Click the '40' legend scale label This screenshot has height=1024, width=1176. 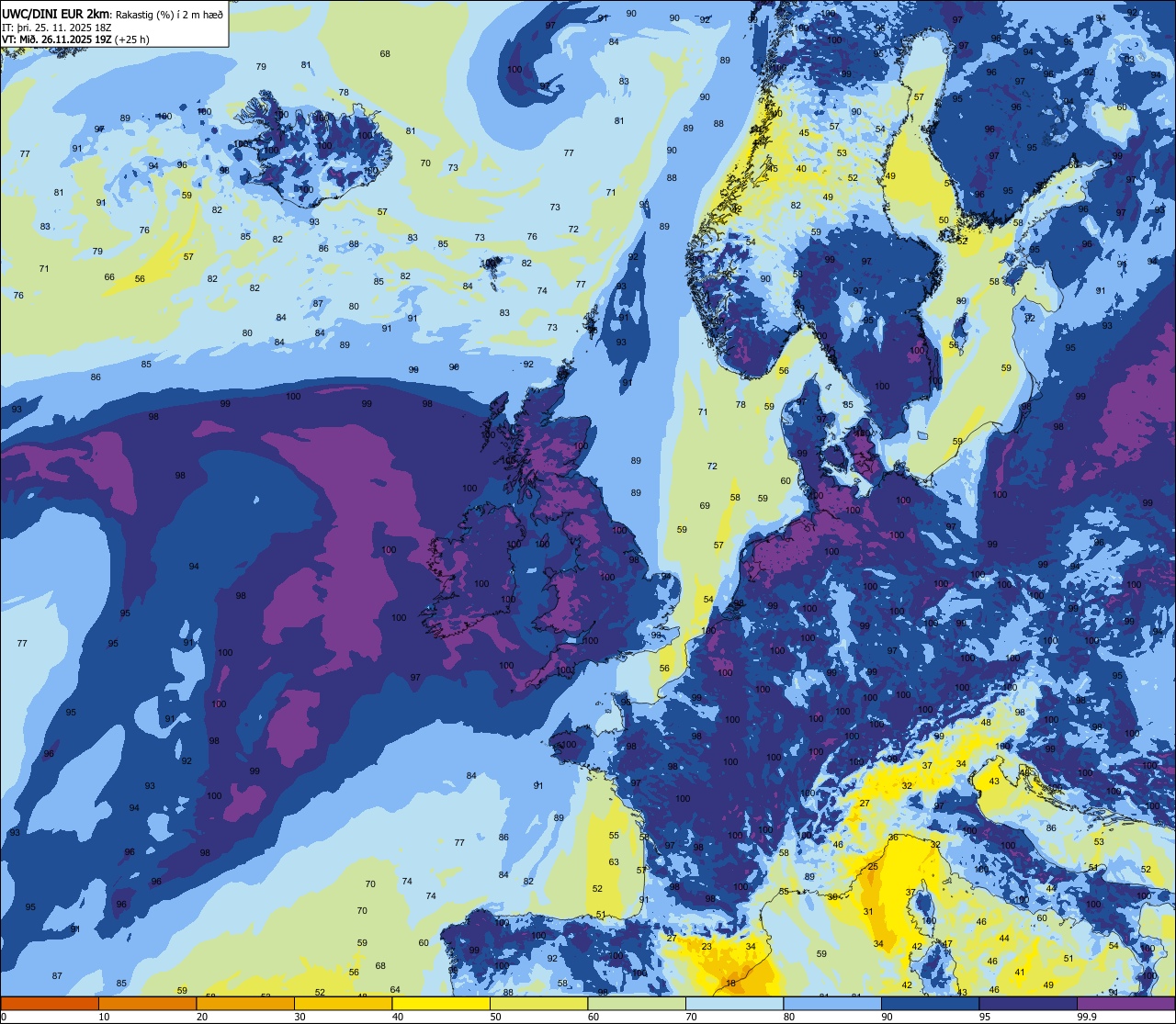(398, 1017)
